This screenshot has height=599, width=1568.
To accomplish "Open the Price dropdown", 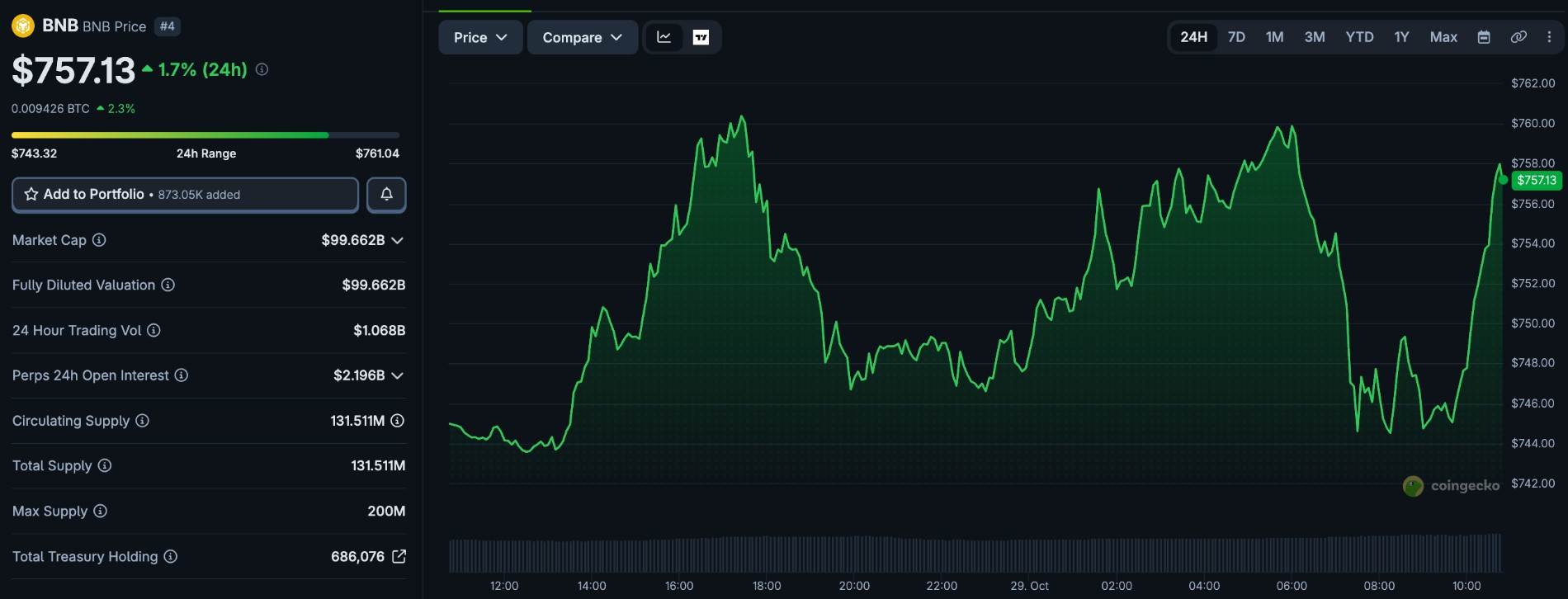I will (x=480, y=37).
